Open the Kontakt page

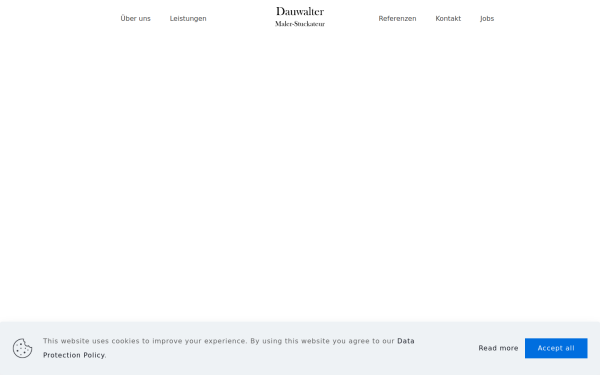pos(448,18)
